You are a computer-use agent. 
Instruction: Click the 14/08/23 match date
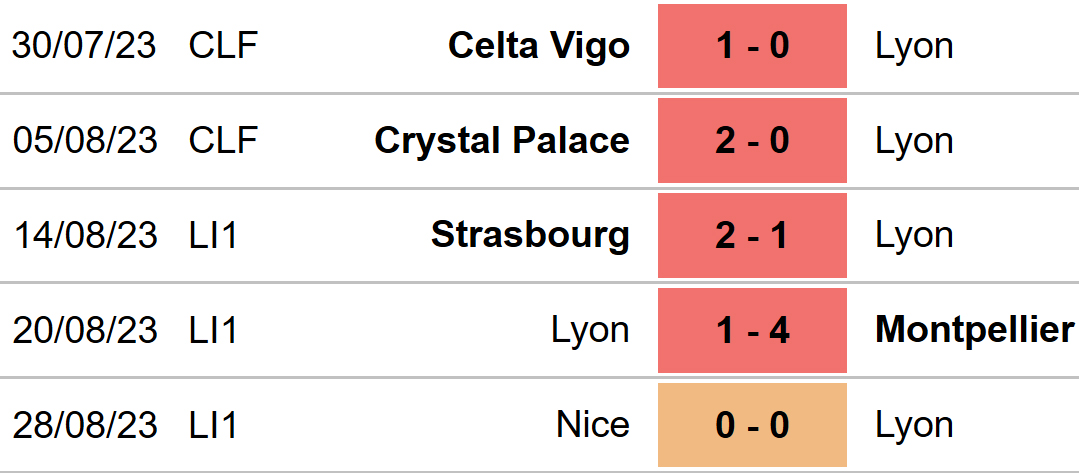tap(85, 235)
